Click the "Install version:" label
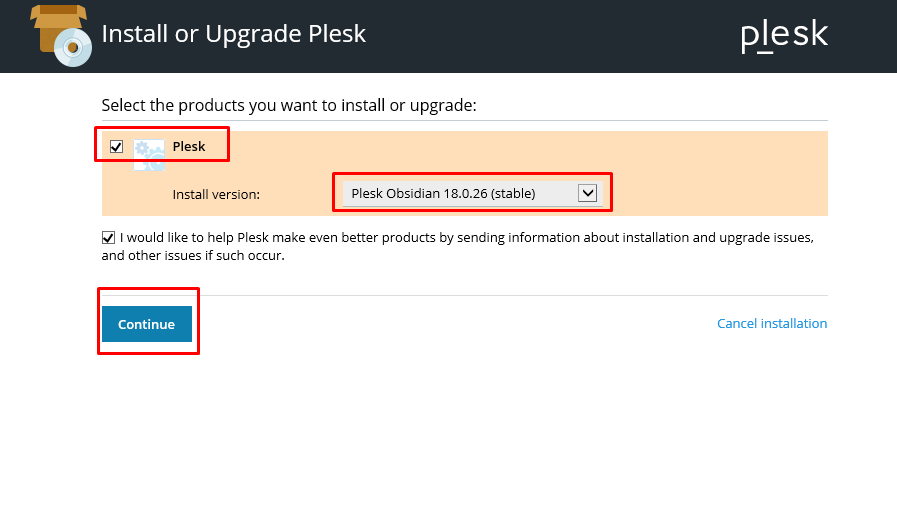The height and width of the screenshot is (510, 897). coord(216,194)
